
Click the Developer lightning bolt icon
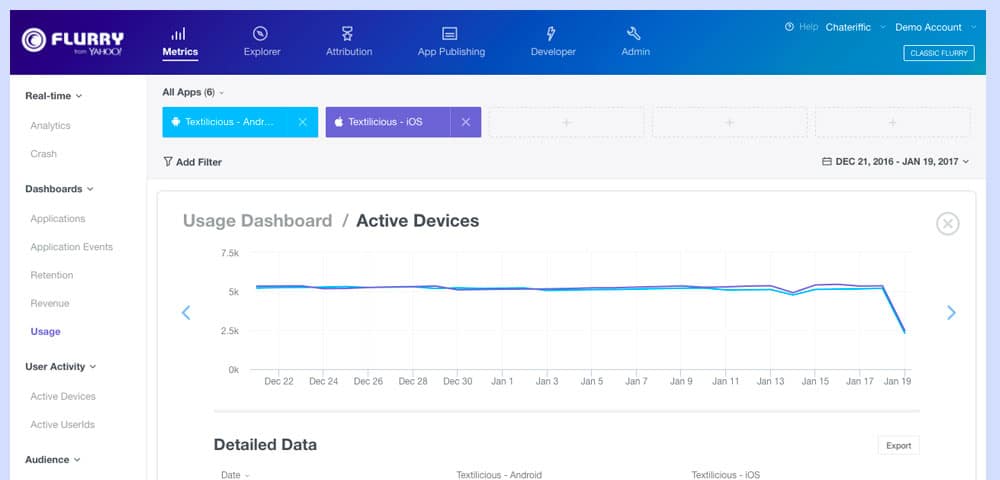click(x=550, y=34)
